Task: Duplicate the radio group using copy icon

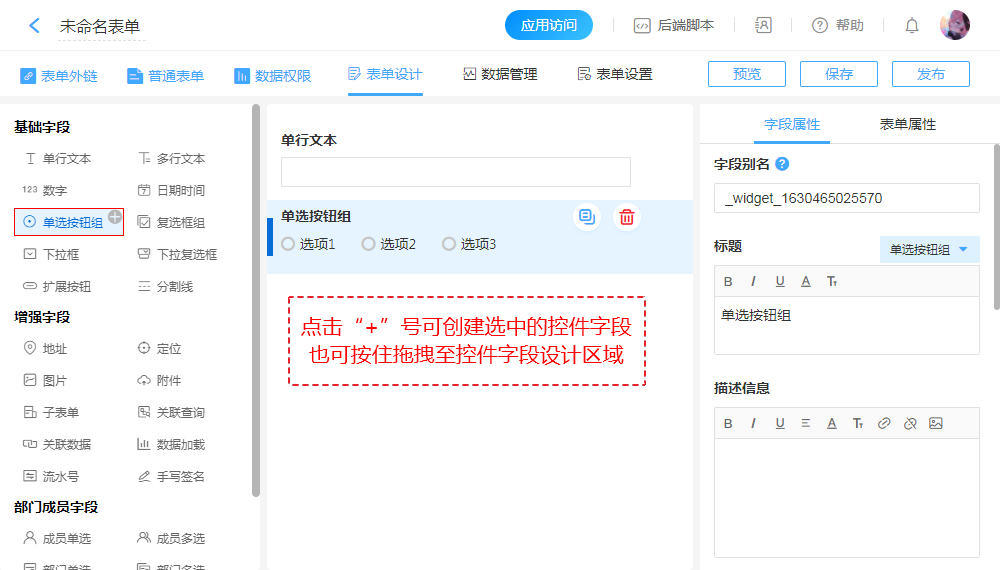Action: pos(587,217)
